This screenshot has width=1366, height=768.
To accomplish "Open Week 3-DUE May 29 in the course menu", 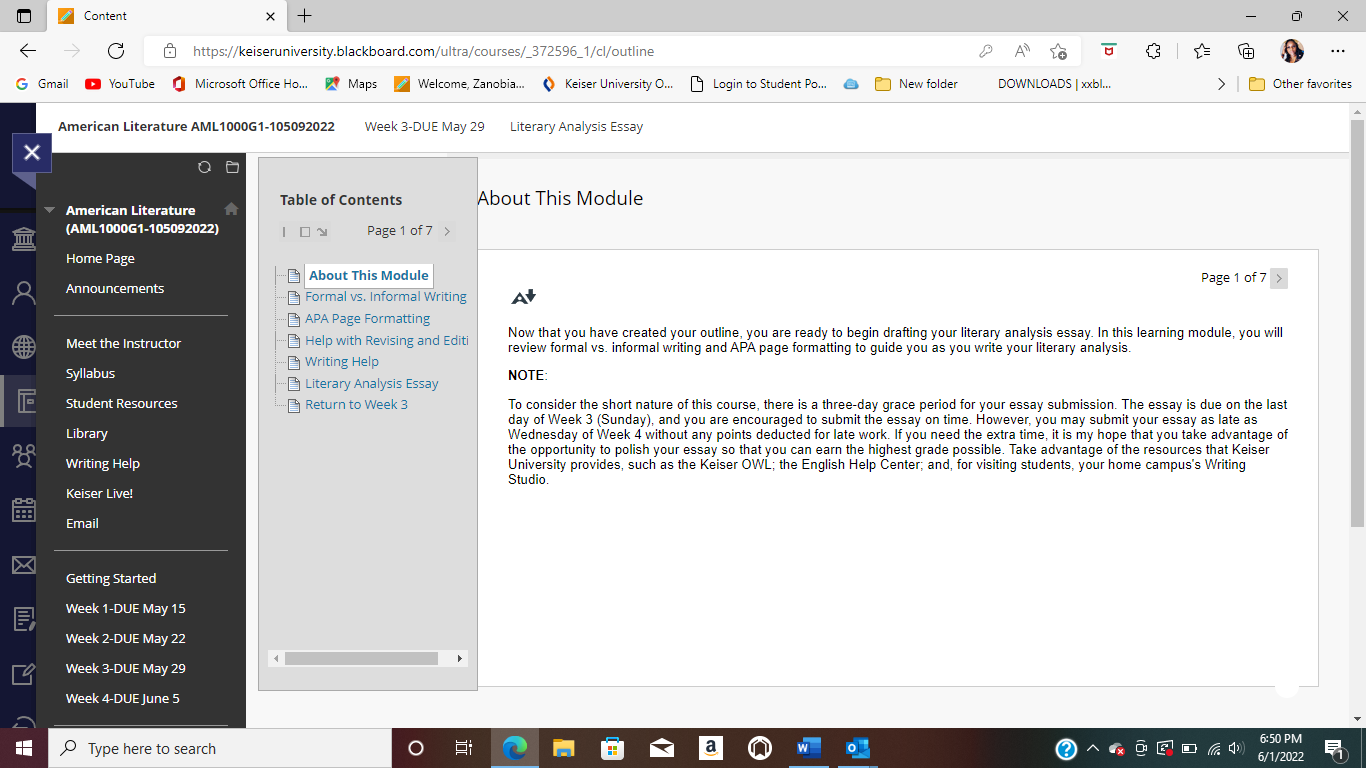I will click(125, 668).
